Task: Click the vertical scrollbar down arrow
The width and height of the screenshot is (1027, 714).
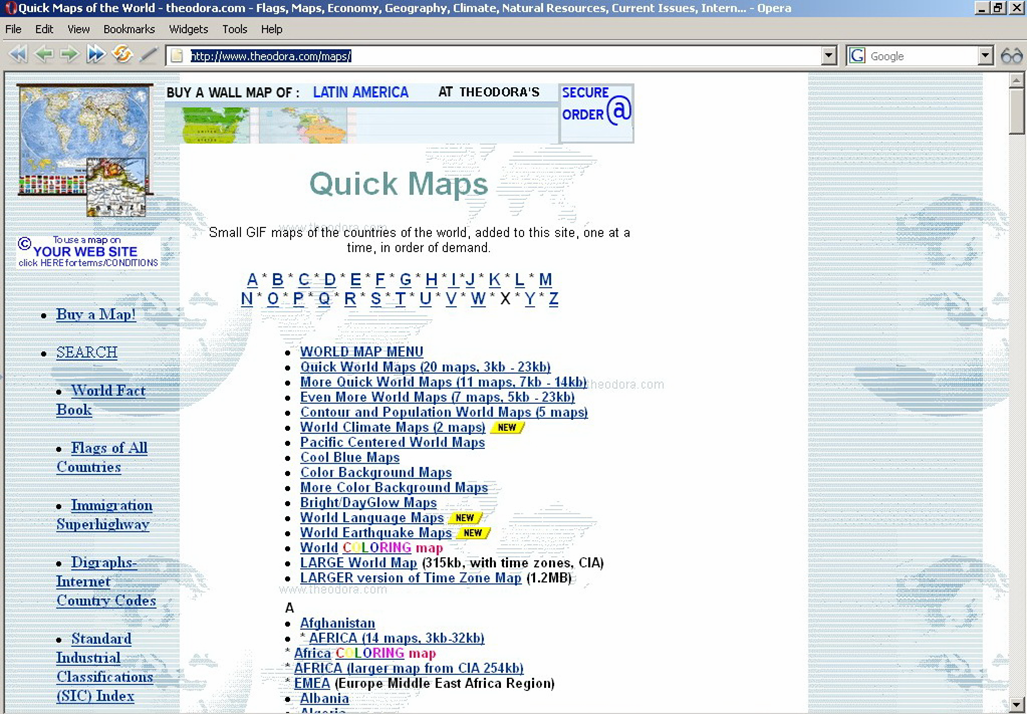Action: click(x=1017, y=704)
